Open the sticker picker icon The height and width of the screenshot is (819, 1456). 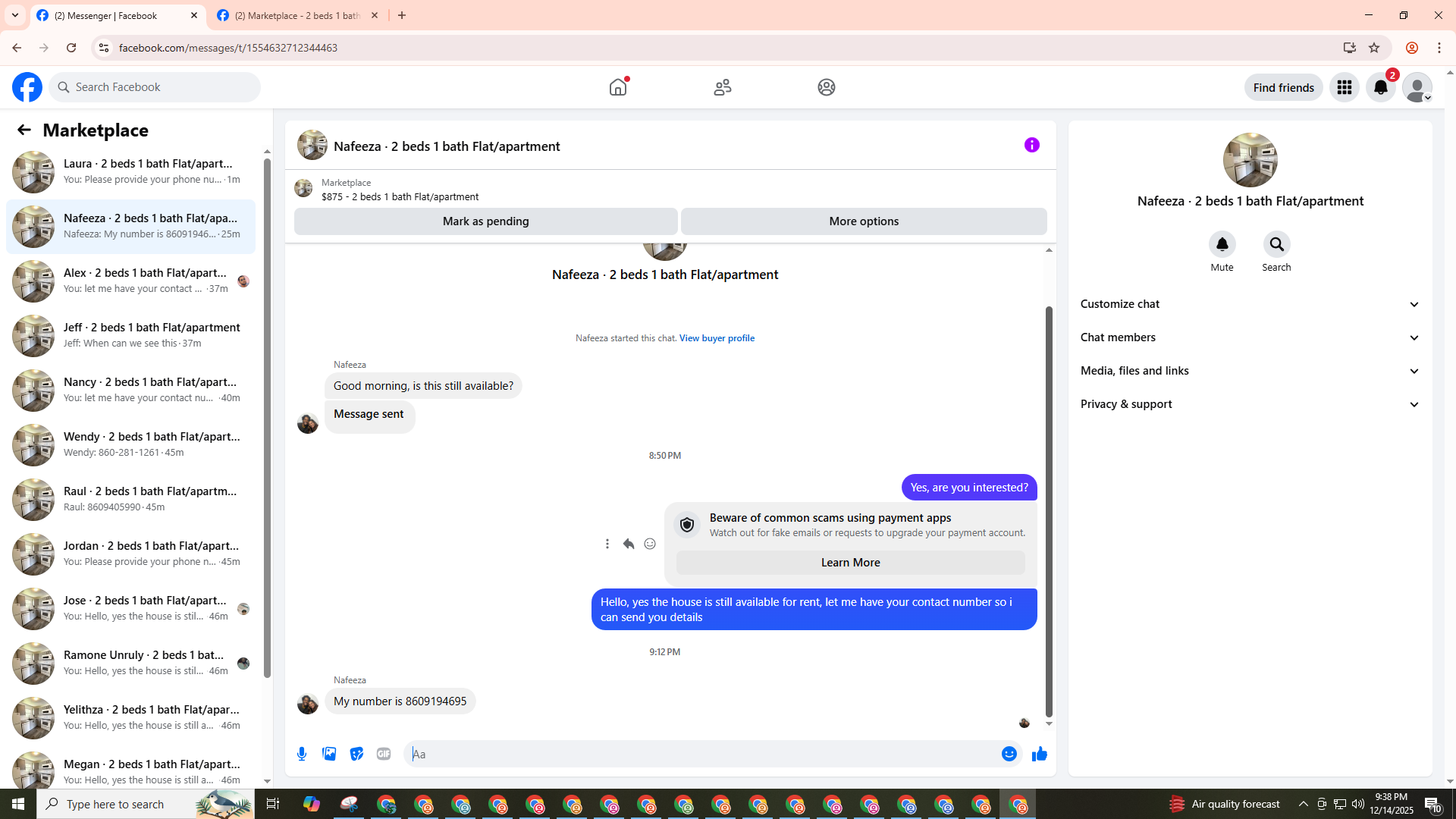point(356,754)
